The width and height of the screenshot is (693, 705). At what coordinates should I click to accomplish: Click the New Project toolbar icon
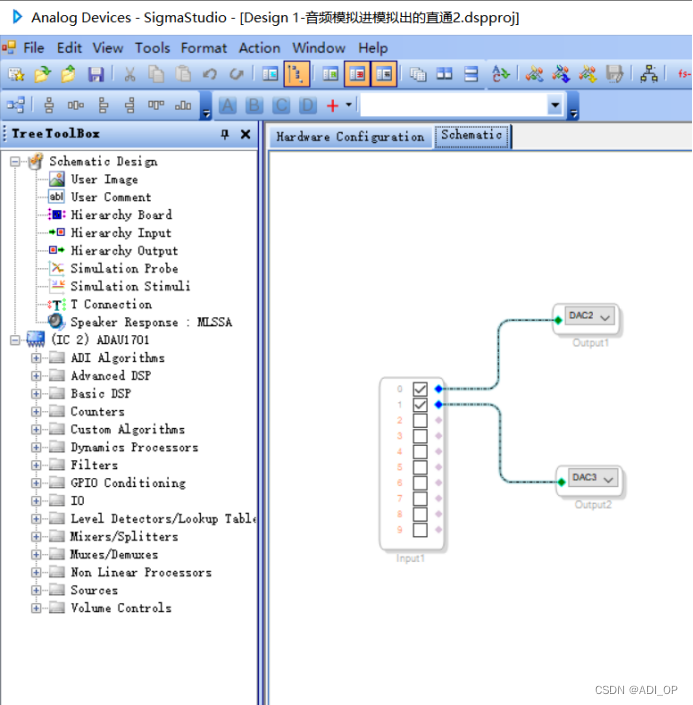pyautogui.click(x=16, y=74)
